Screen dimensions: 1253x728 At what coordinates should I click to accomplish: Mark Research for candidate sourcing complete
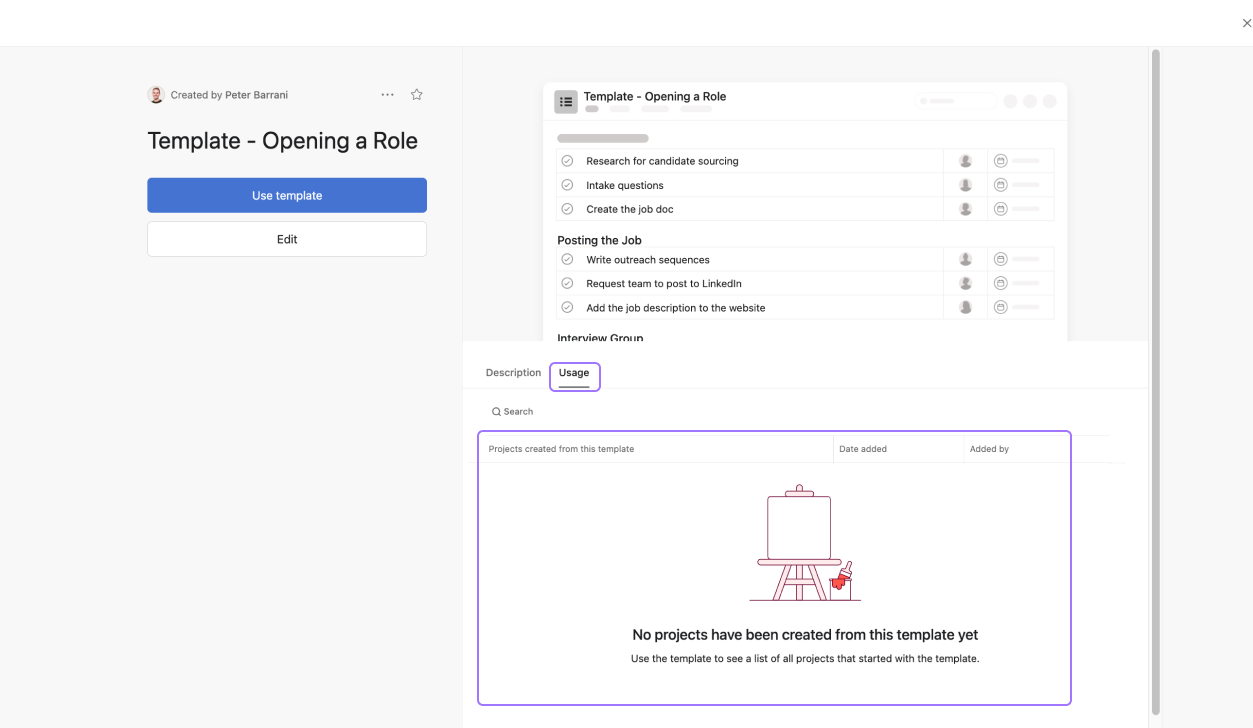pos(567,161)
